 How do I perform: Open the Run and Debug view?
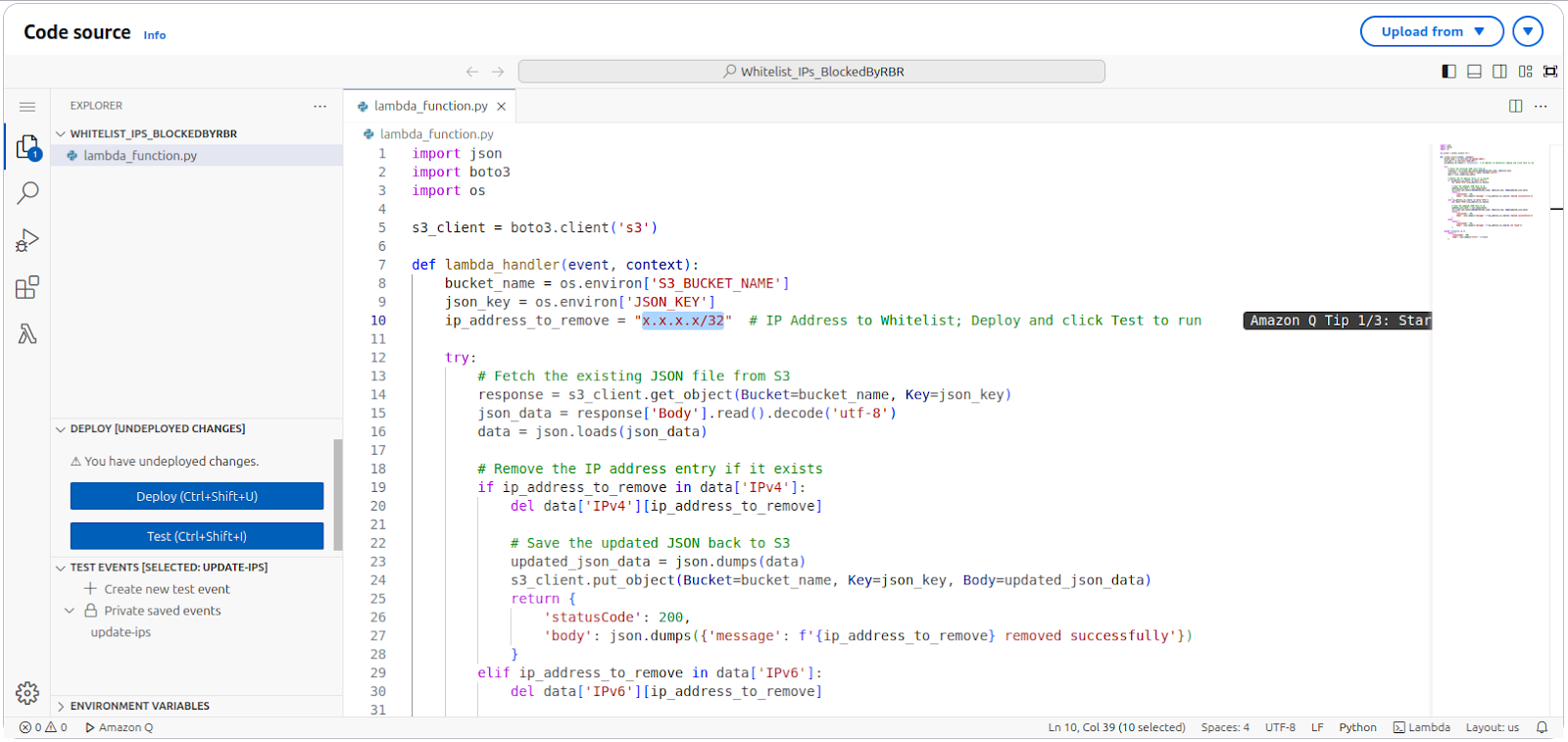27,240
